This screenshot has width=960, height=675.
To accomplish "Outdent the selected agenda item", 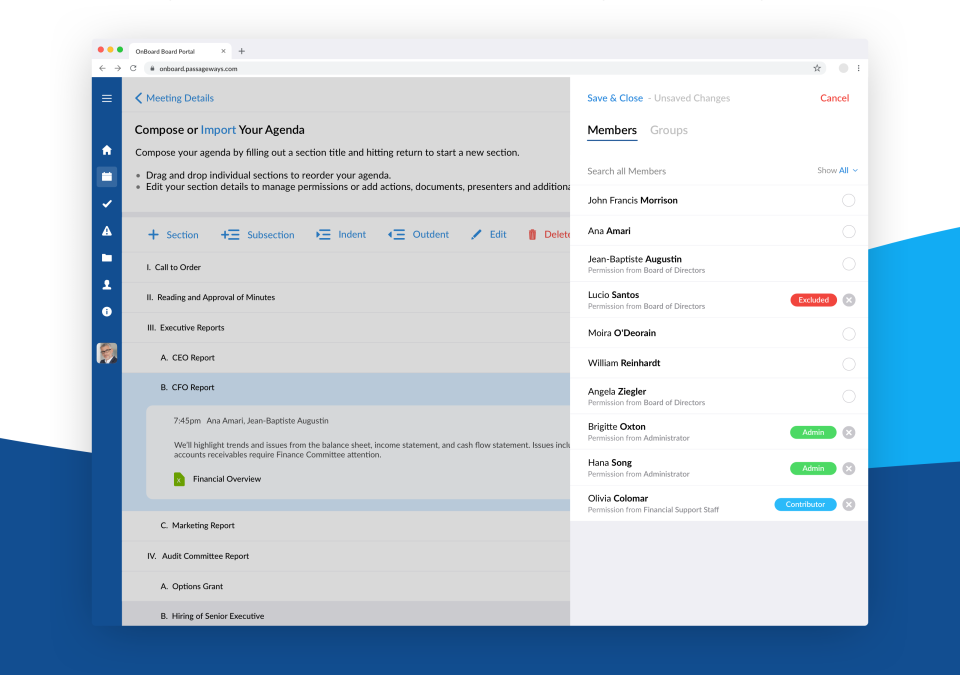I will pyautogui.click(x=418, y=235).
